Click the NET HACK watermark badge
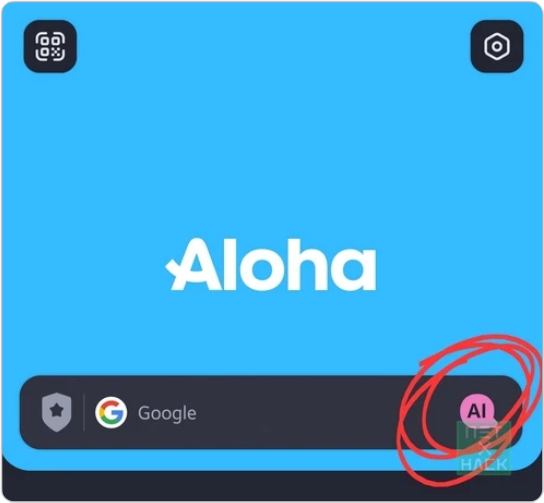Viewport: 544px width, 503px height. pos(484,448)
